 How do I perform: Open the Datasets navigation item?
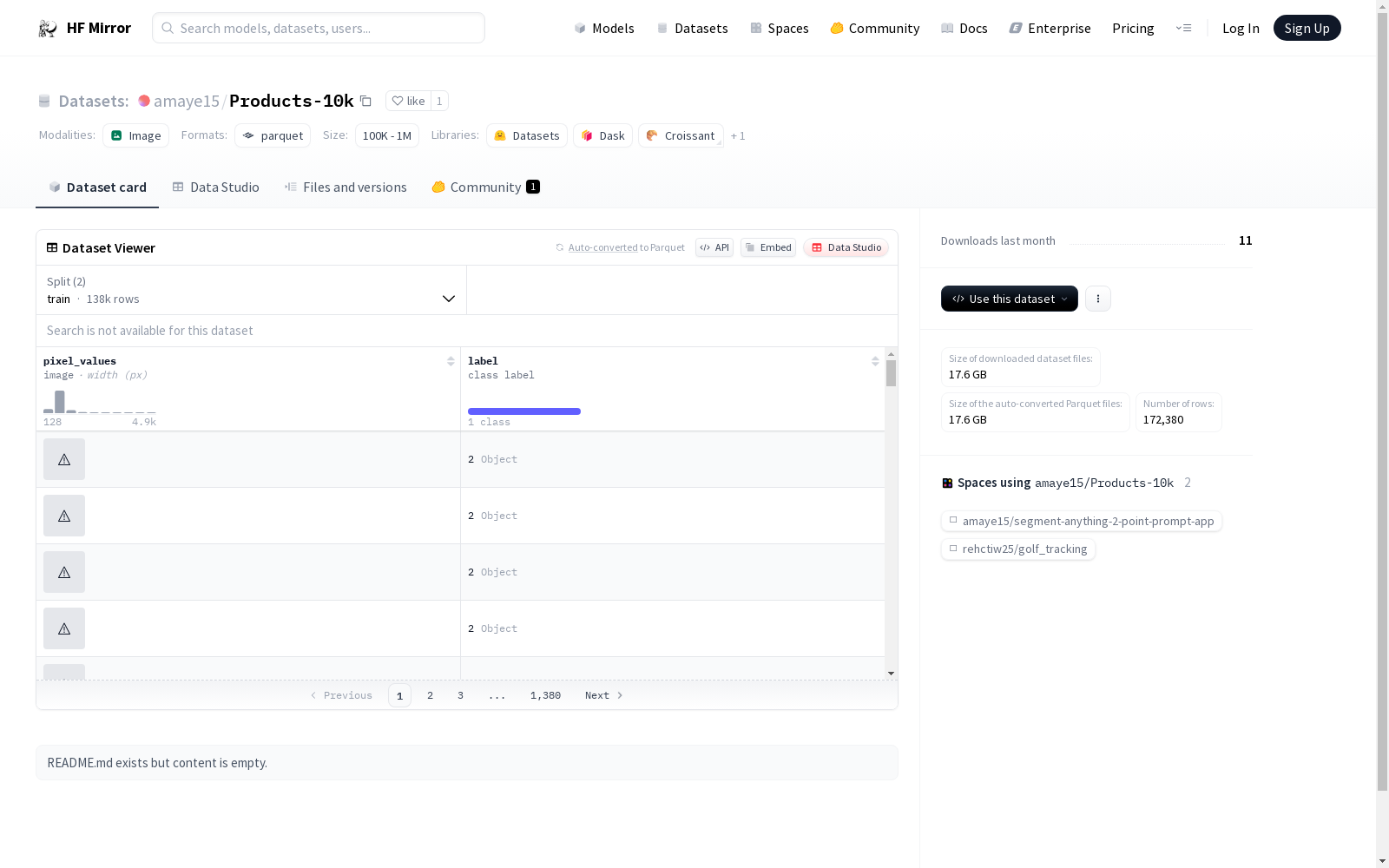[692, 29]
